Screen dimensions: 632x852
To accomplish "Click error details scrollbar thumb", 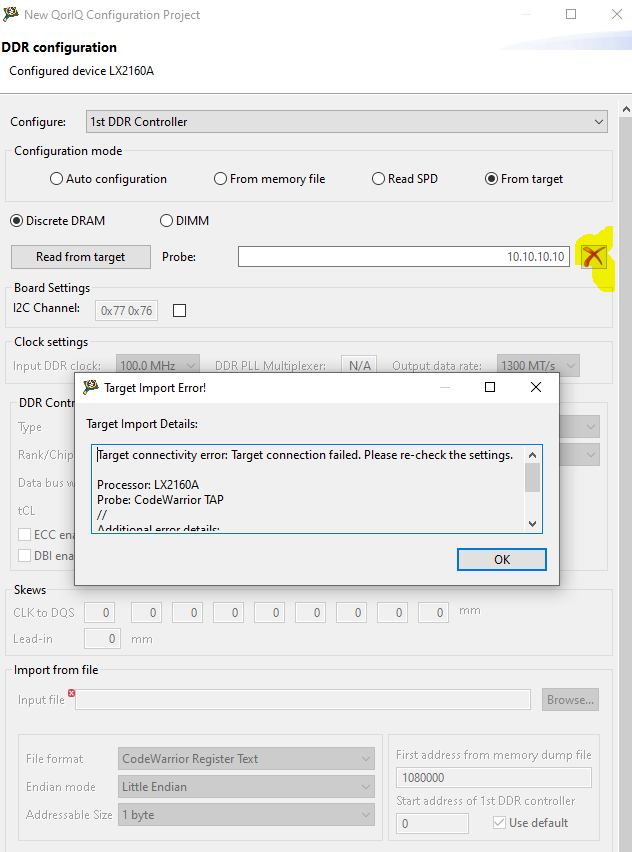I will tap(533, 477).
